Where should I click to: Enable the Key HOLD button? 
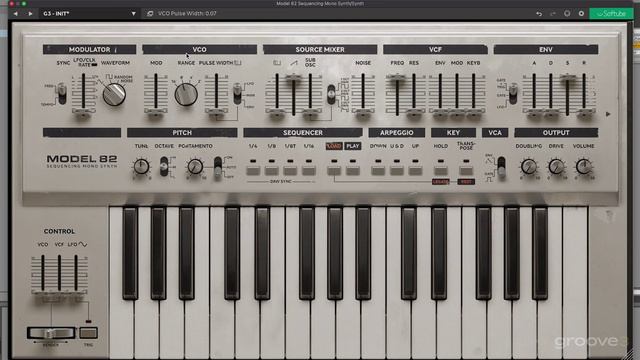click(441, 170)
